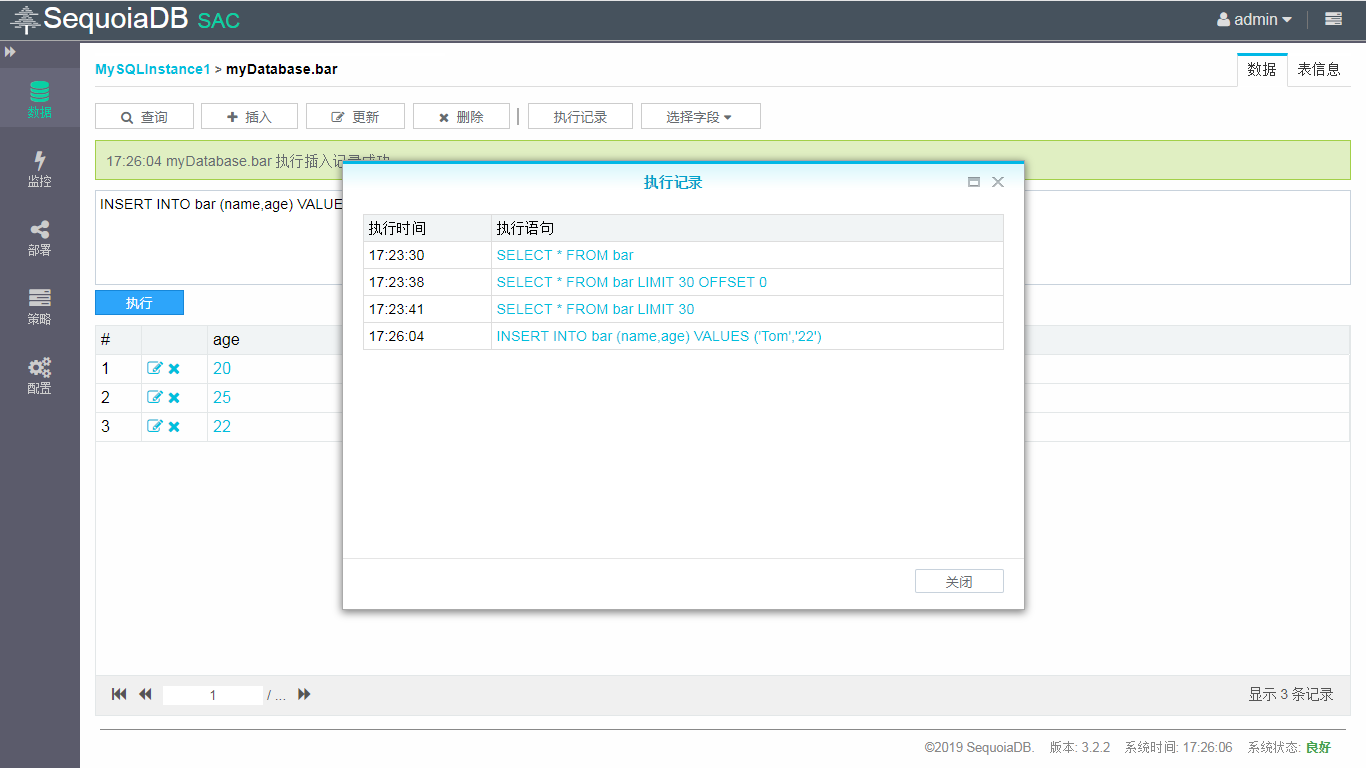This screenshot has height=768, width=1366.
Task: Click the page number input field
Action: [x=212, y=695]
